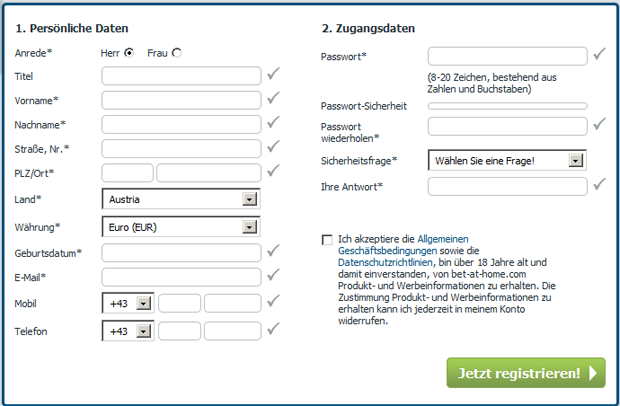Click the checkmark icon next to E-Mail field
This screenshot has height=406, width=620.
[273, 275]
